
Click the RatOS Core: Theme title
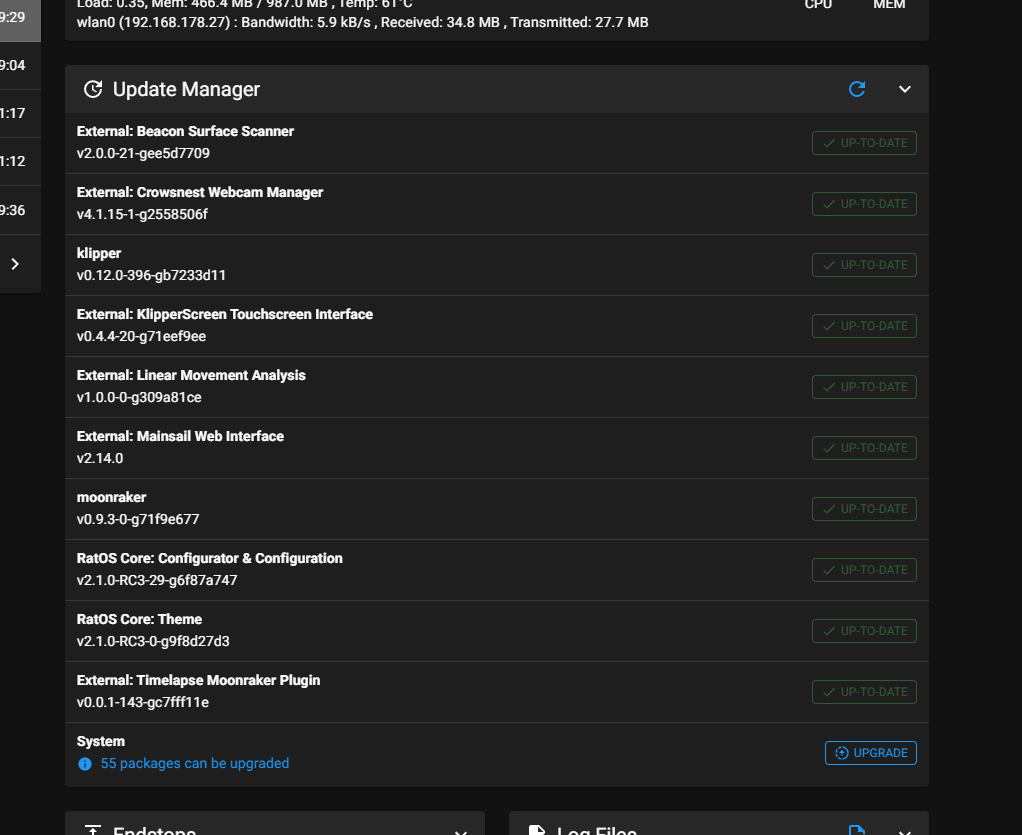point(139,619)
